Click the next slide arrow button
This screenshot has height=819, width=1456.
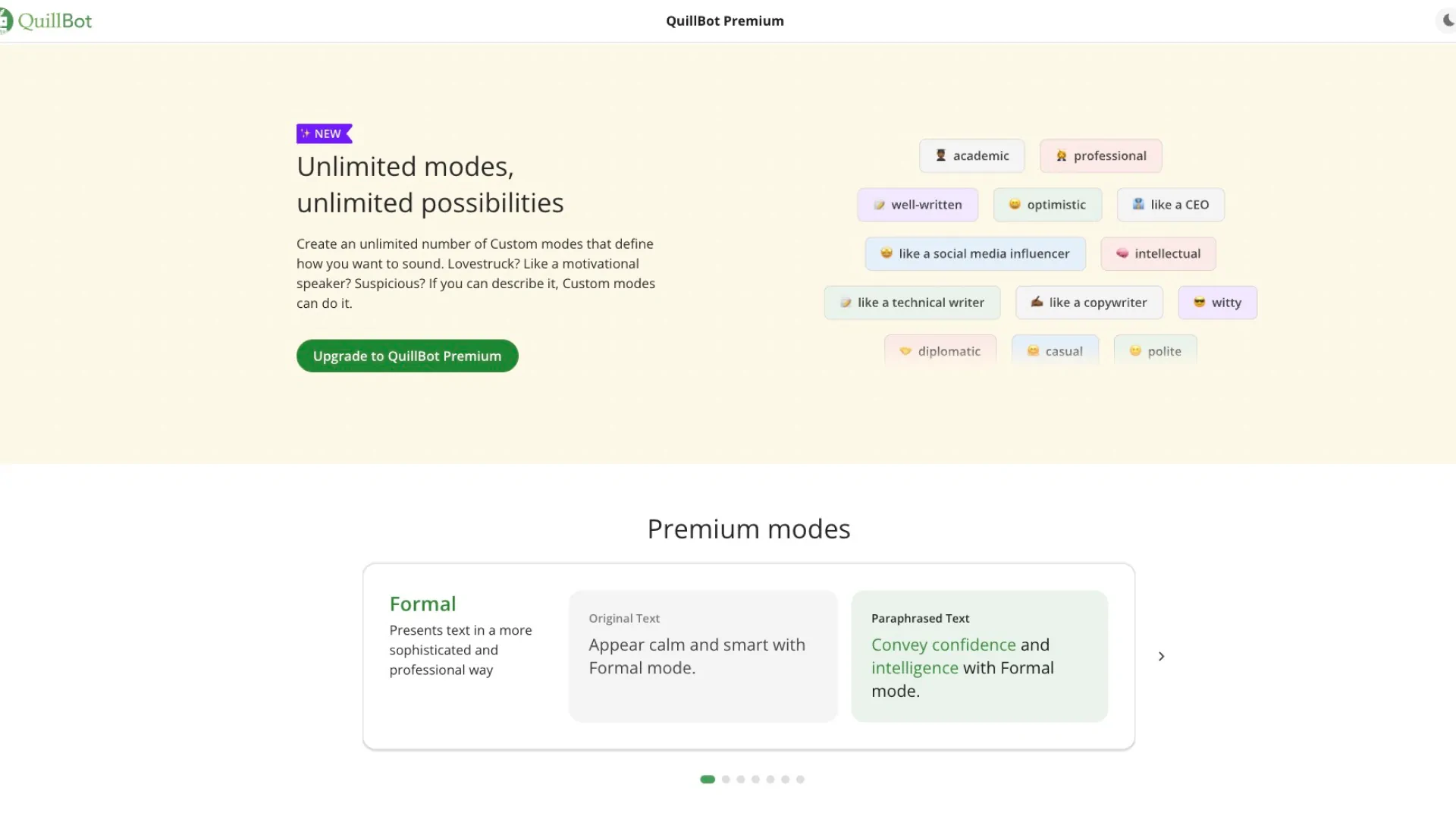pyautogui.click(x=1161, y=656)
